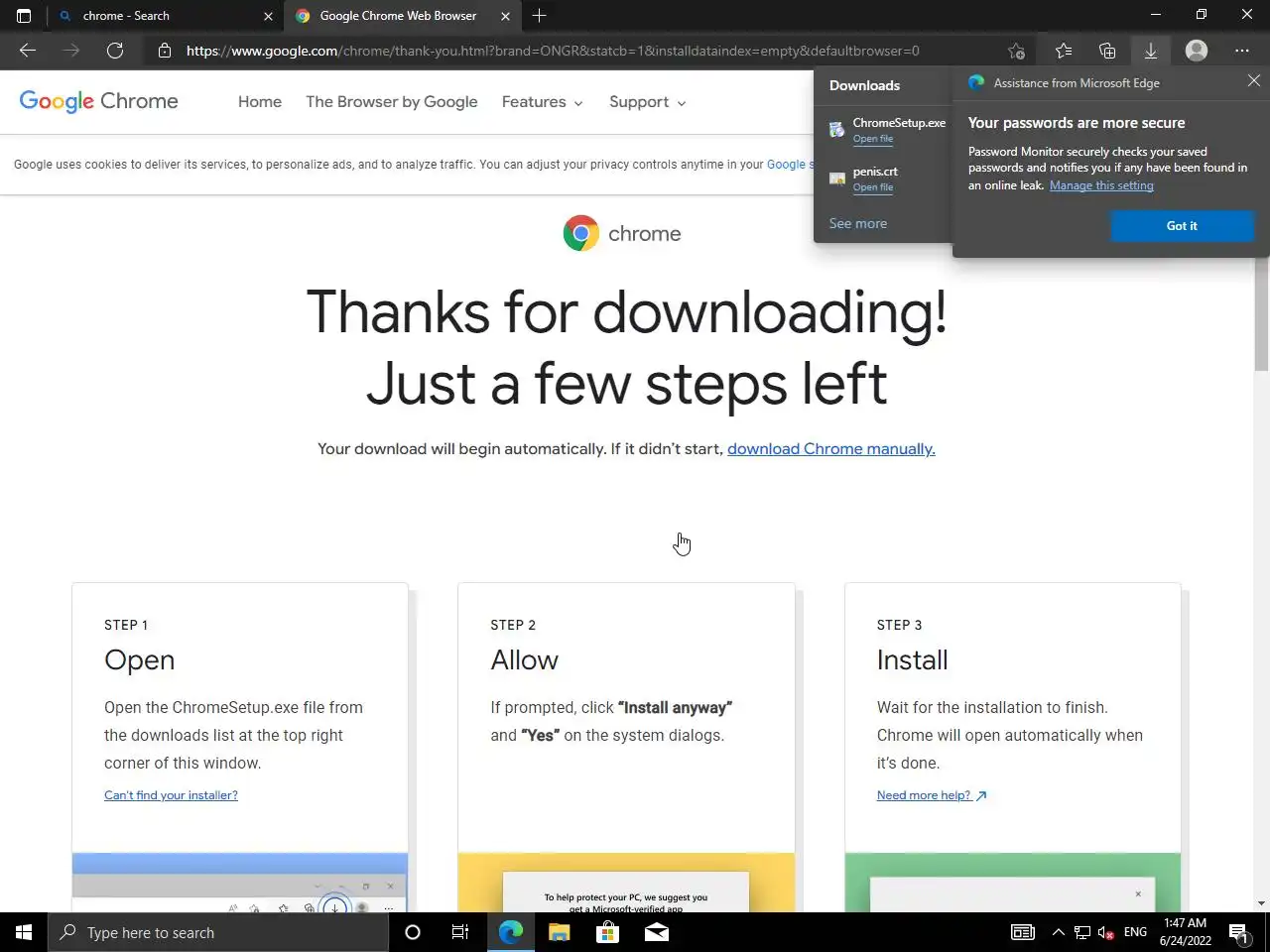The height and width of the screenshot is (952, 1270).
Task: Open the Windows Start menu
Action: coord(24,932)
